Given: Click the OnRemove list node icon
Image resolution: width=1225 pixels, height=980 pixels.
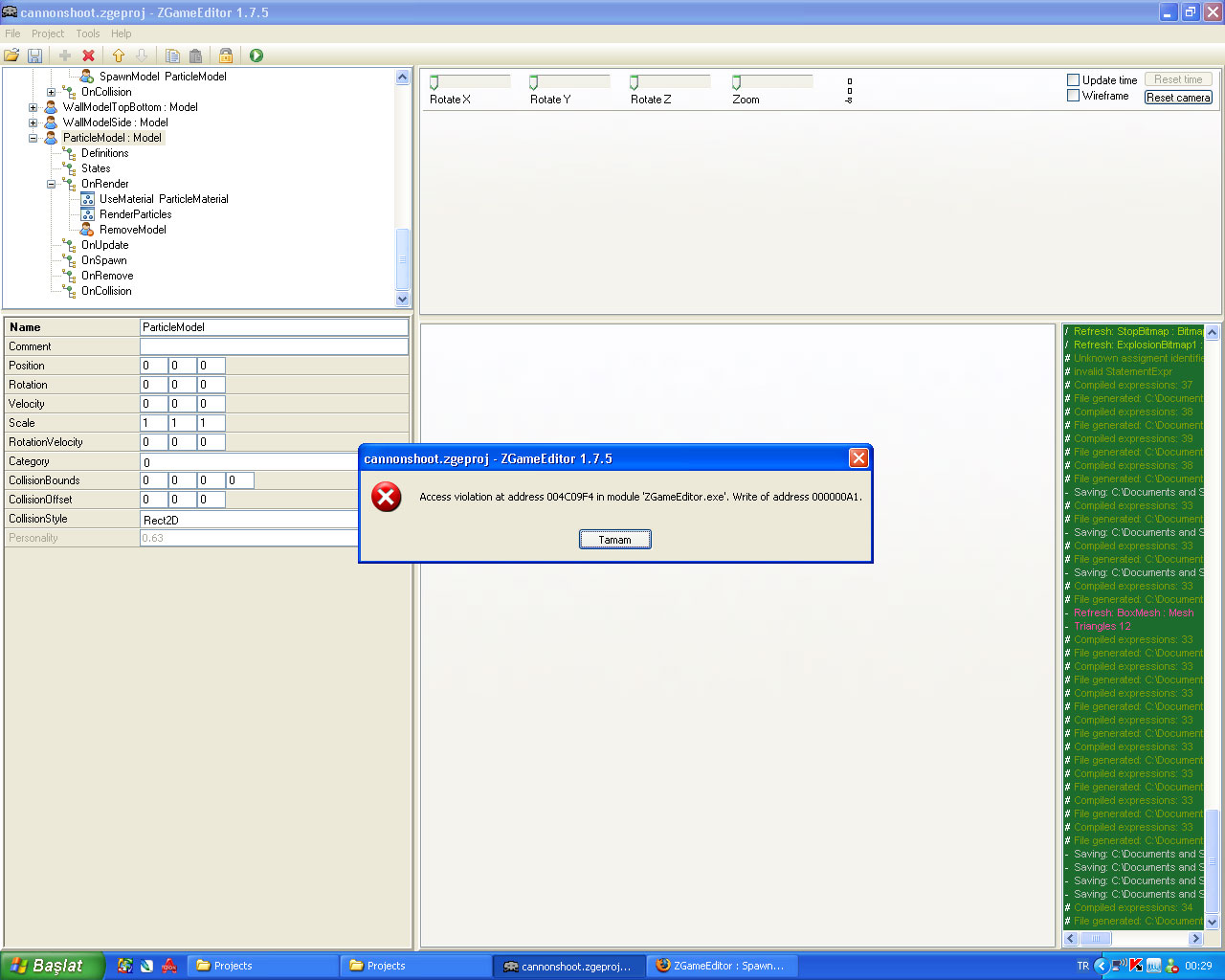Looking at the screenshot, I should point(69,276).
